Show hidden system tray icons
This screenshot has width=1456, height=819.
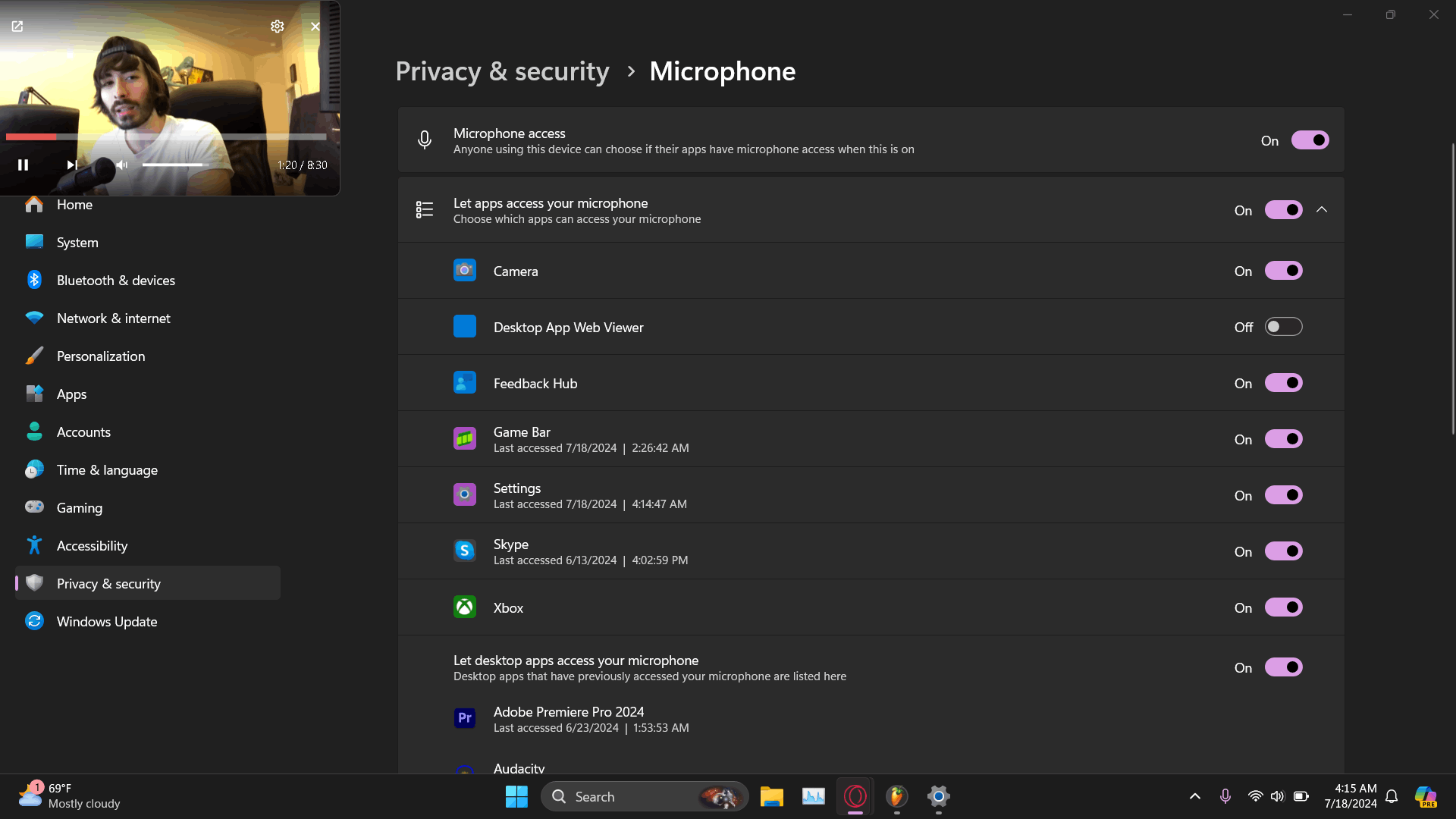point(1194,796)
